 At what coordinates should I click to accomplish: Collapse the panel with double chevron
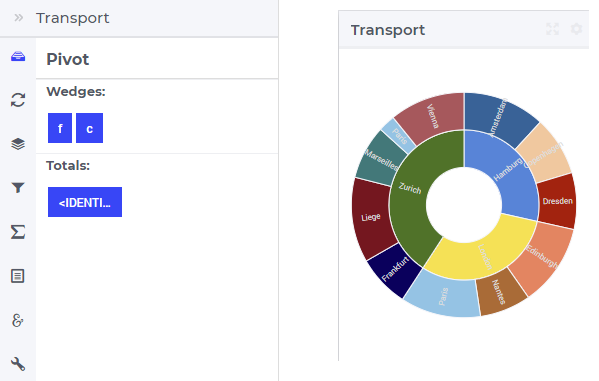click(18, 18)
